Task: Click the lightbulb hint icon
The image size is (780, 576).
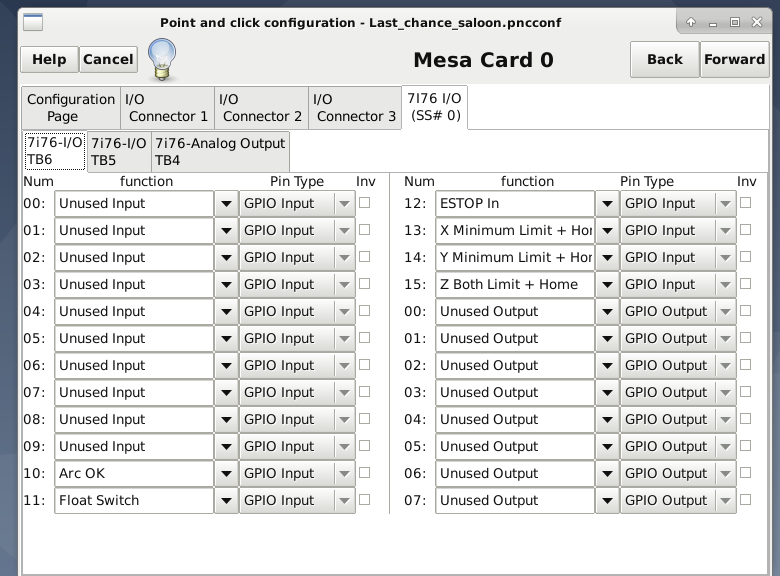Action: [x=162, y=59]
